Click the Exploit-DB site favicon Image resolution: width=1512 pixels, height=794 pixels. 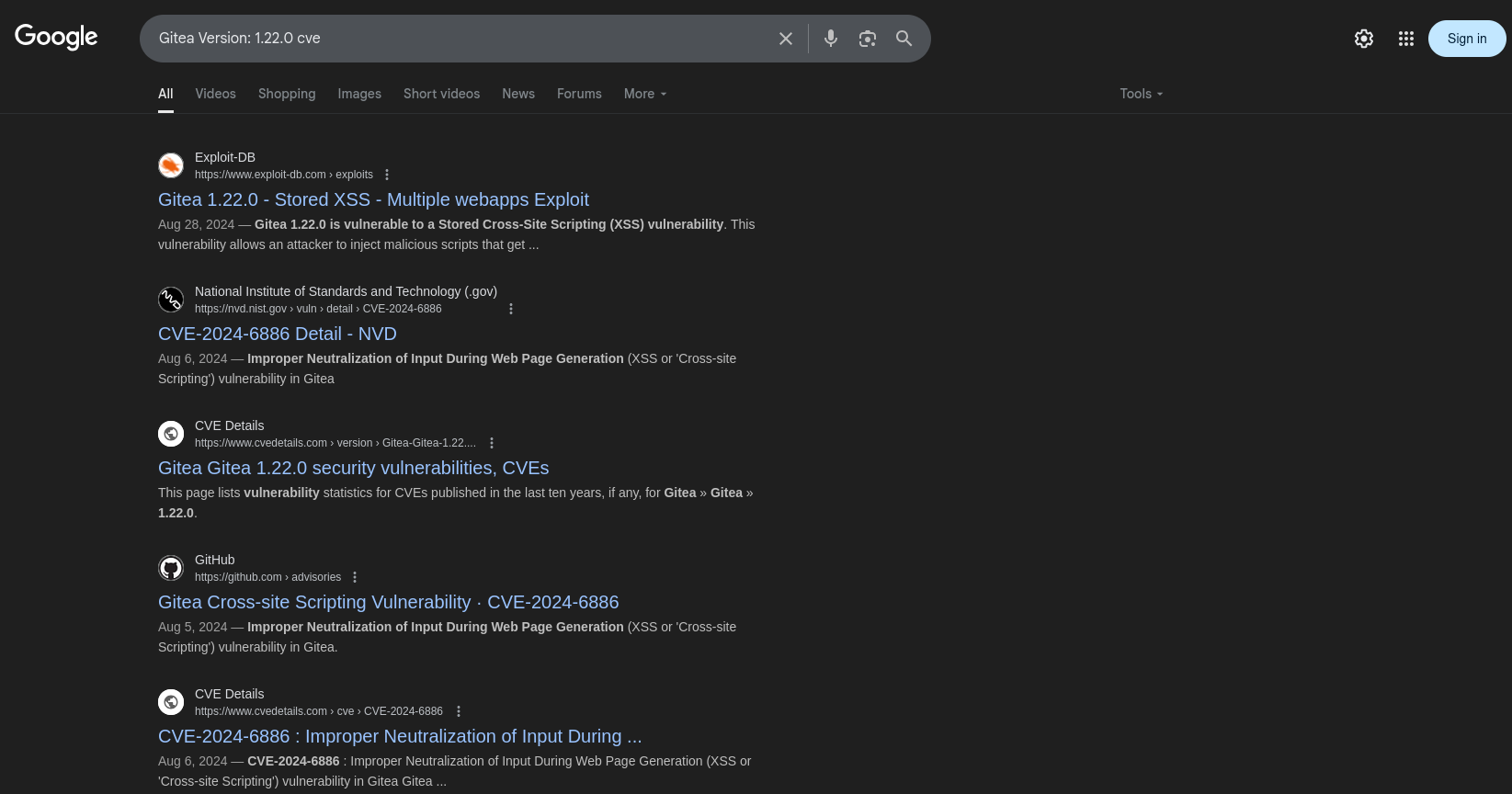click(x=171, y=165)
